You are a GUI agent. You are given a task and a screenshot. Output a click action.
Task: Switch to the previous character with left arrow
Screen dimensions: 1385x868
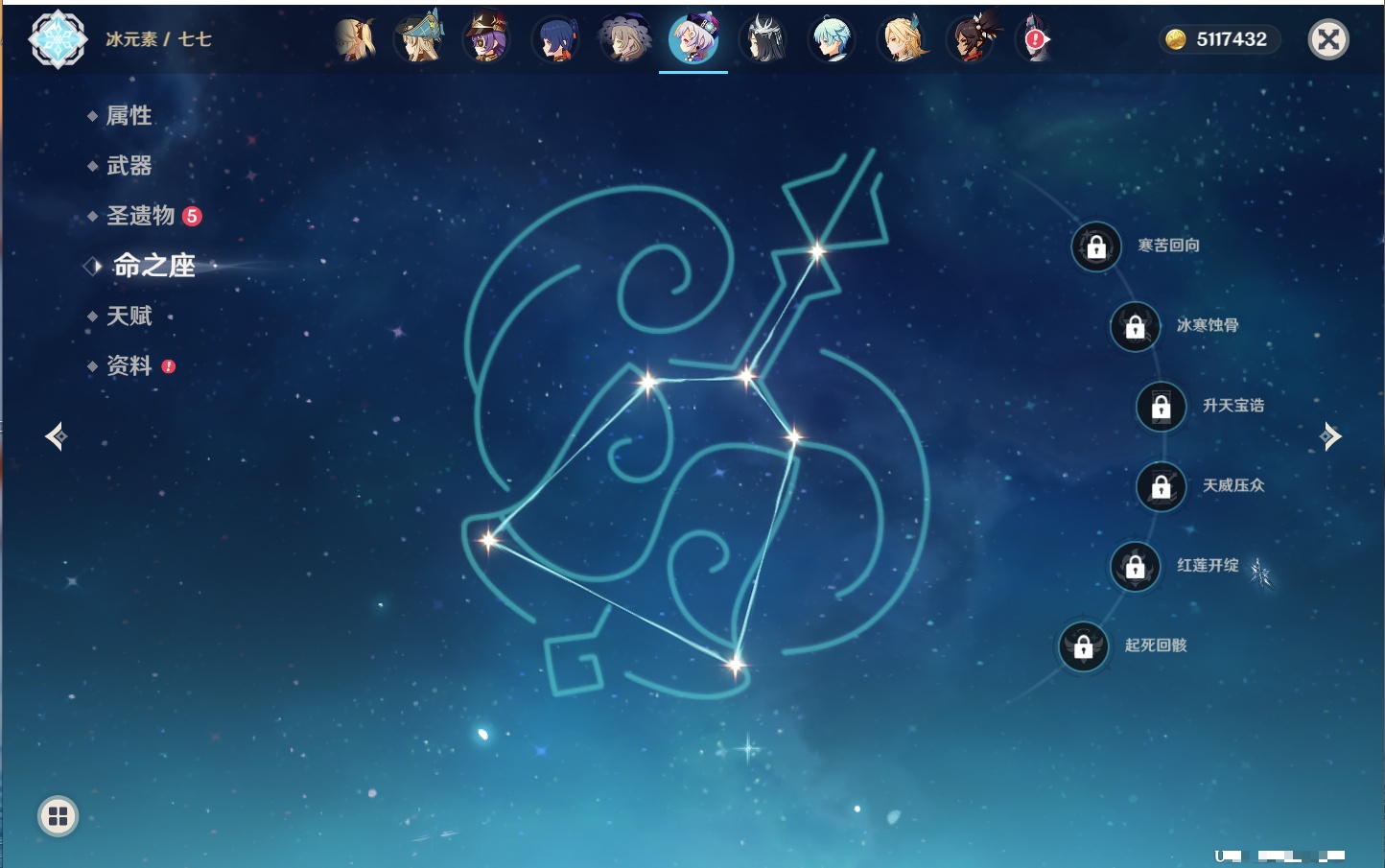tap(56, 436)
